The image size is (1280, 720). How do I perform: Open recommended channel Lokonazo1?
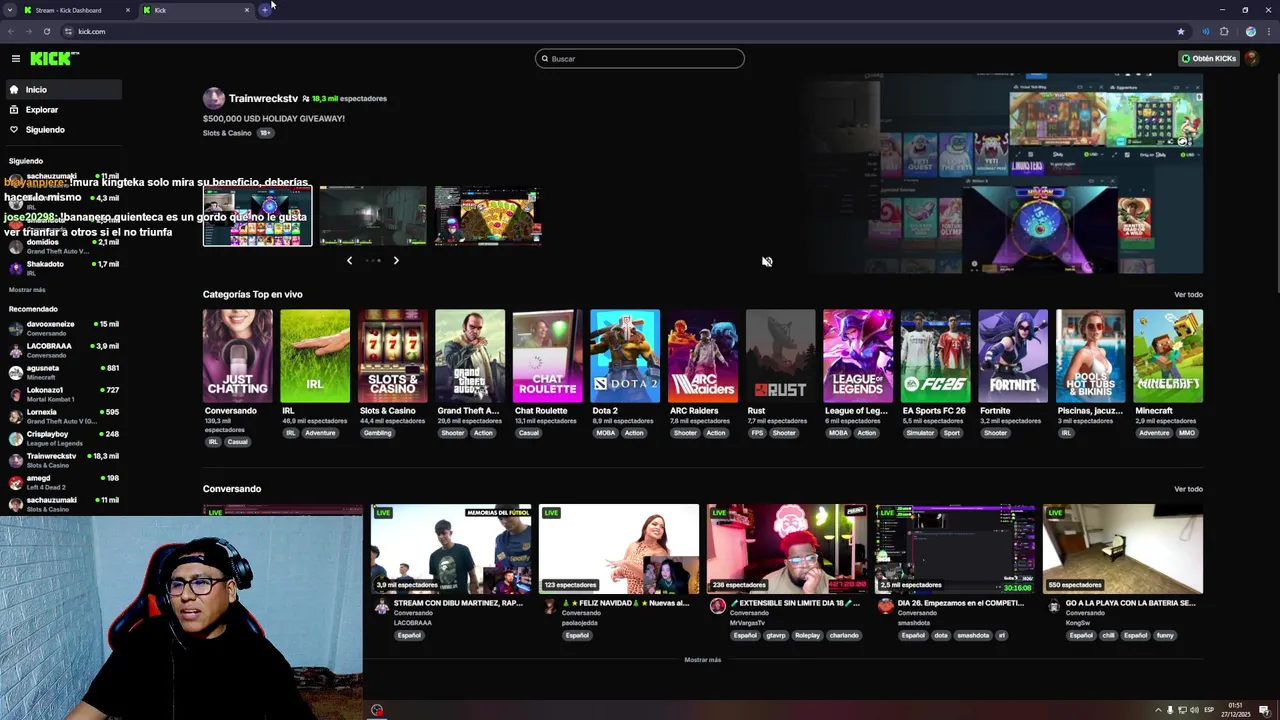pyautogui.click(x=62, y=394)
